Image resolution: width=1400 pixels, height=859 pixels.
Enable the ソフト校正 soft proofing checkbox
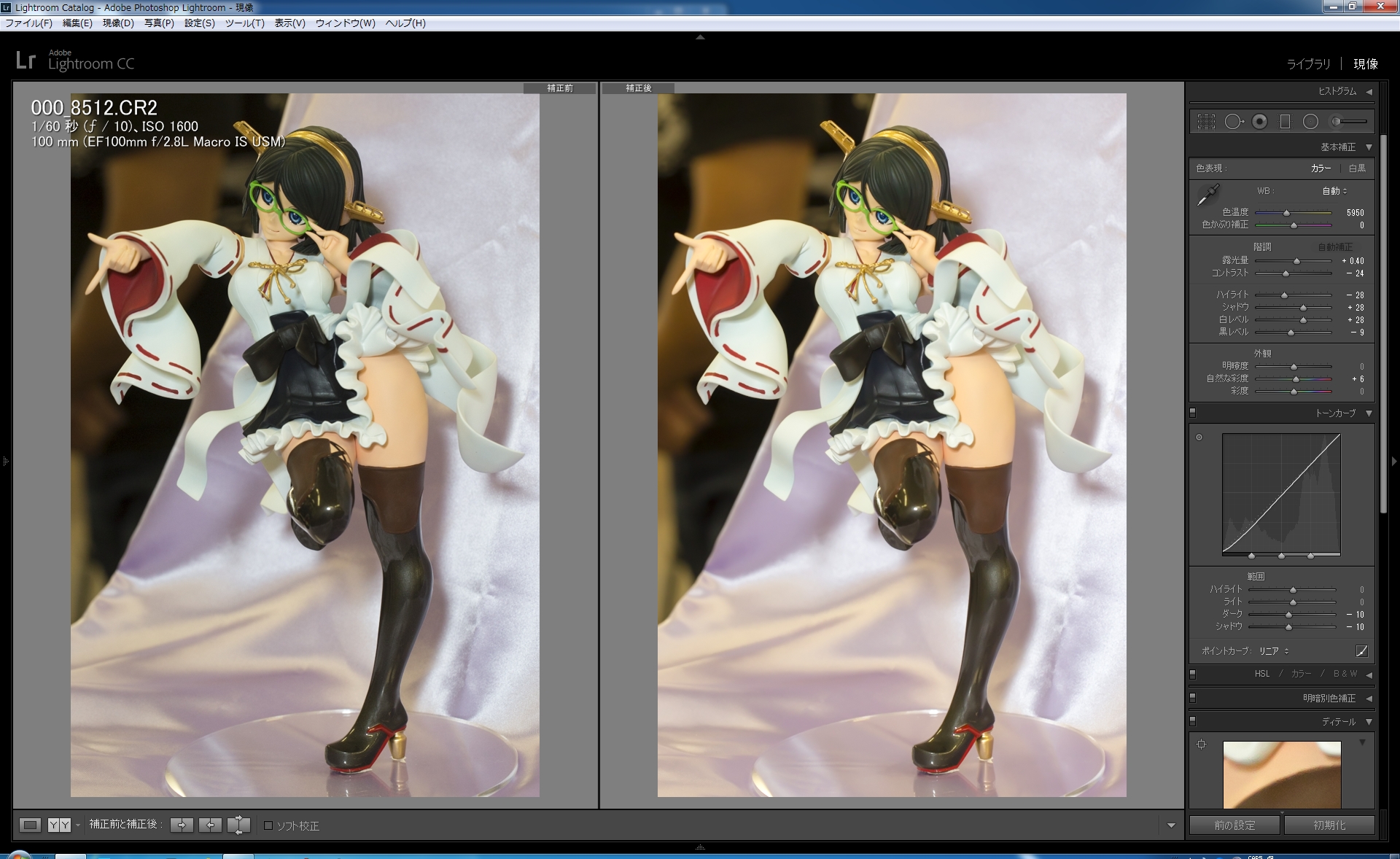[x=268, y=825]
